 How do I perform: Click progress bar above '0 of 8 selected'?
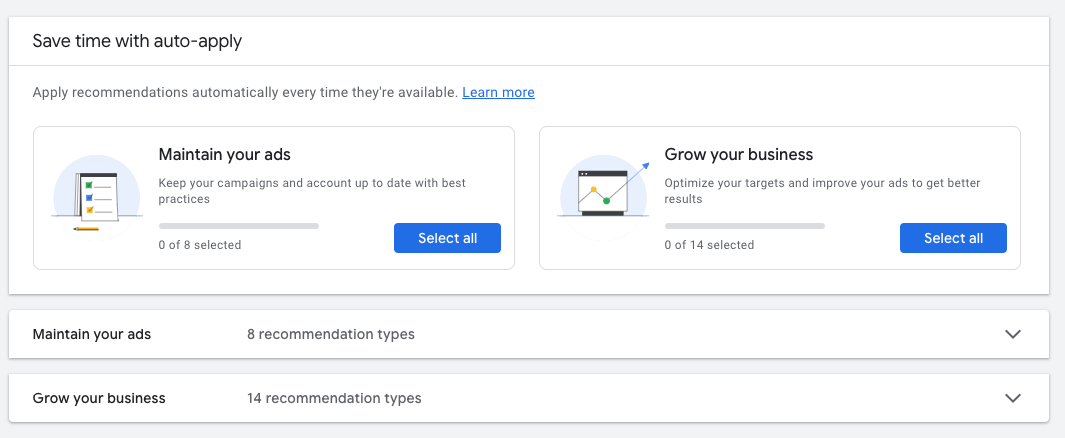point(238,226)
